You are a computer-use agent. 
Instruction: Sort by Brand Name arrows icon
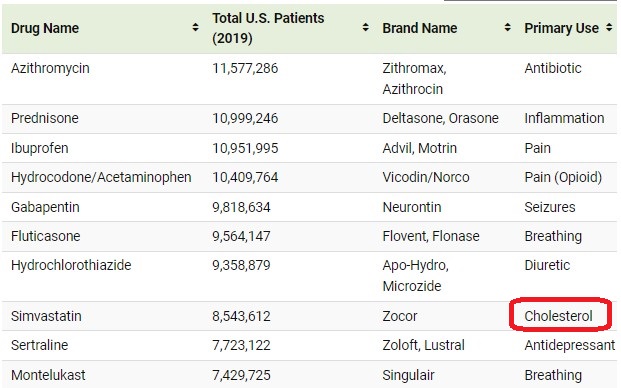507,27
